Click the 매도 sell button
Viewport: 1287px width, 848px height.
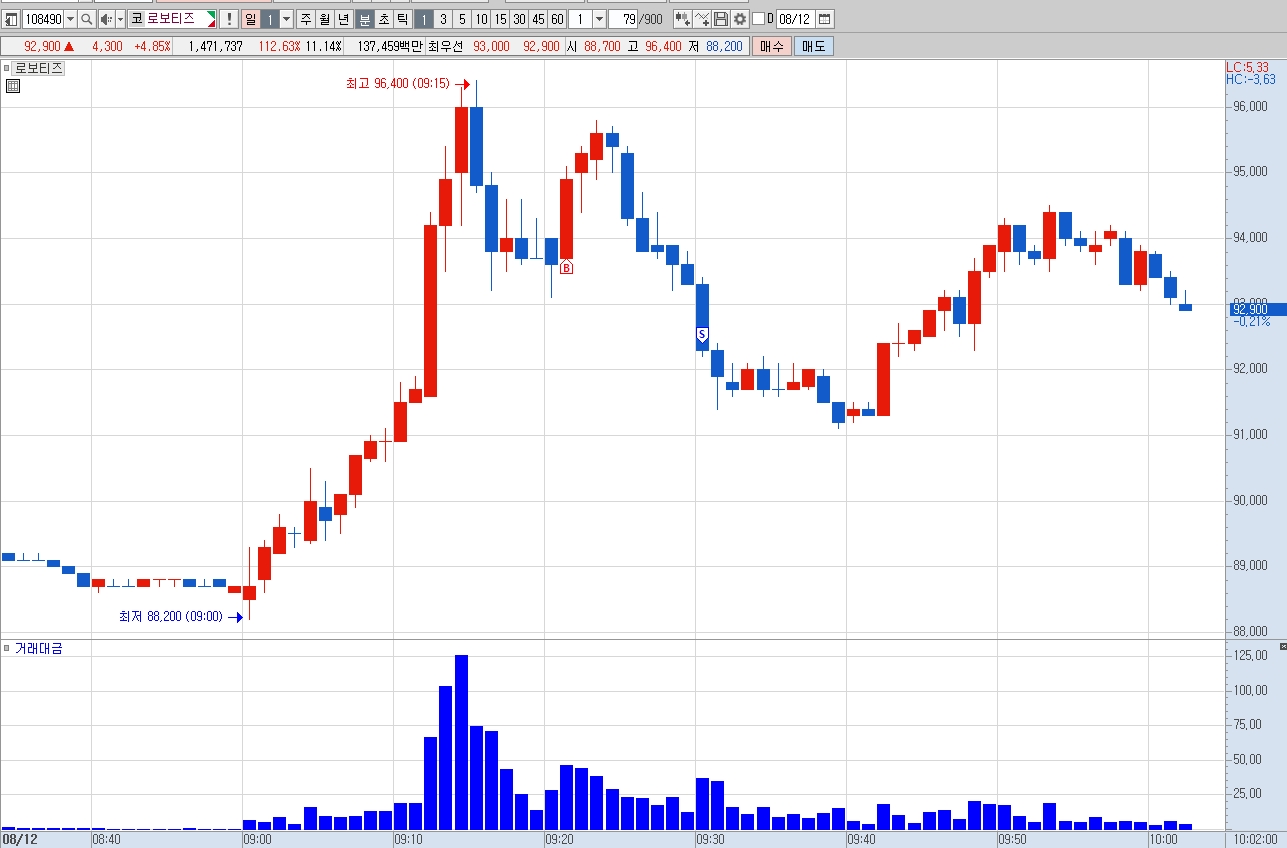pos(814,46)
